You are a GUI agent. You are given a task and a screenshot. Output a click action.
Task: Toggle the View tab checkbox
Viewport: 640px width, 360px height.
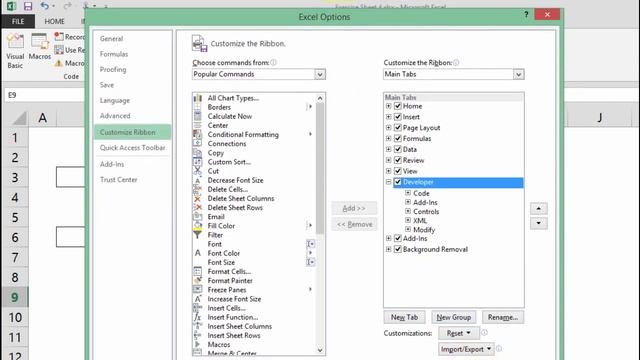tap(398, 171)
